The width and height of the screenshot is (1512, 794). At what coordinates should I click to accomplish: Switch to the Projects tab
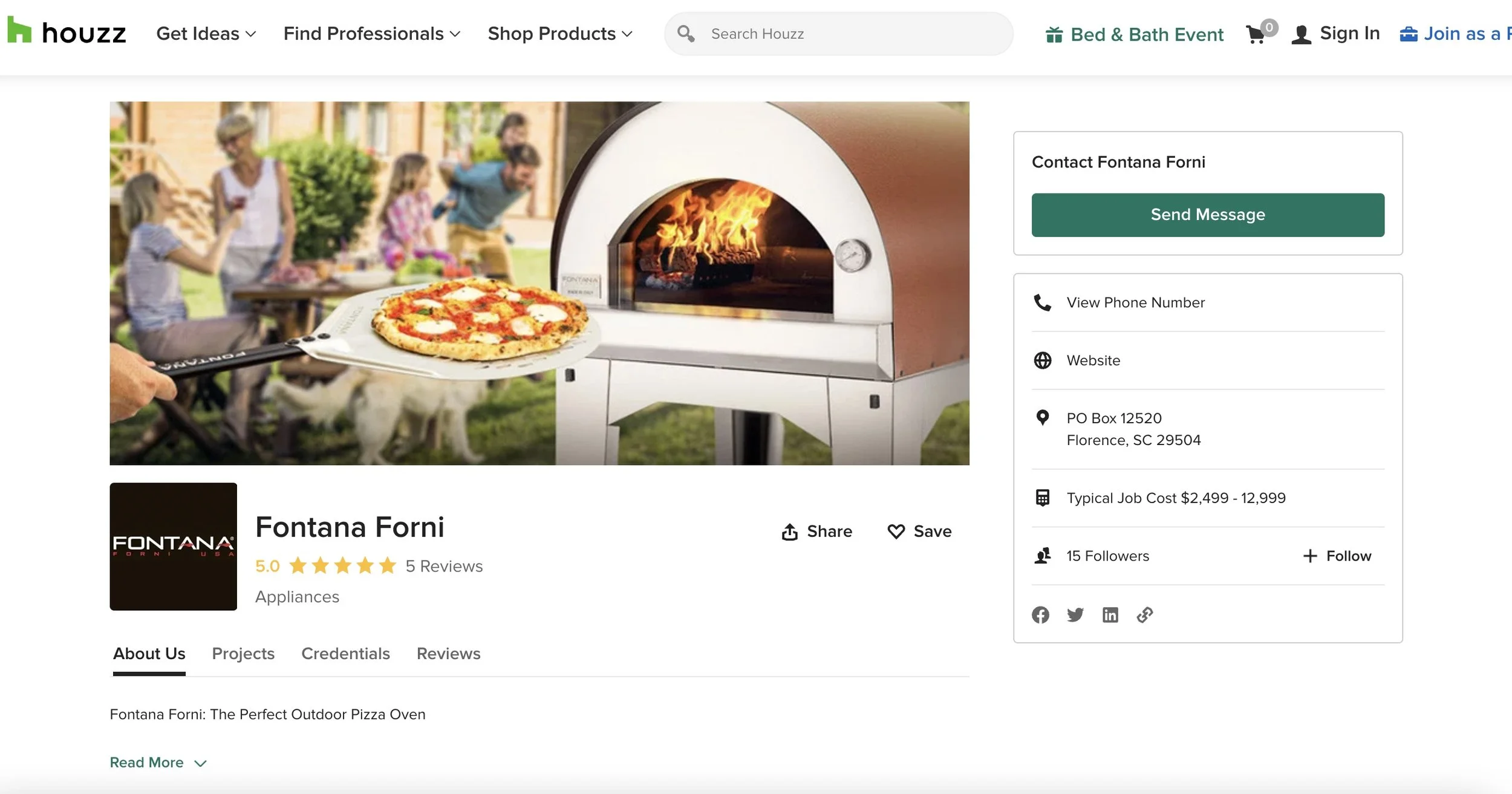coord(243,654)
